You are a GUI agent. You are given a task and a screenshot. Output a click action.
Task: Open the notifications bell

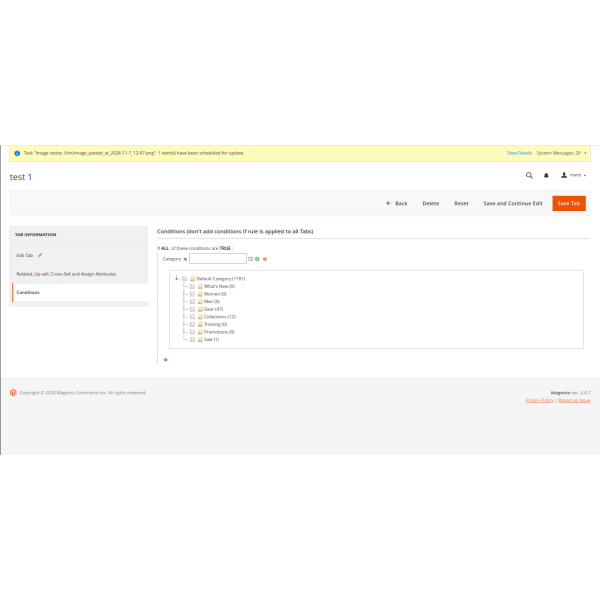click(546, 175)
